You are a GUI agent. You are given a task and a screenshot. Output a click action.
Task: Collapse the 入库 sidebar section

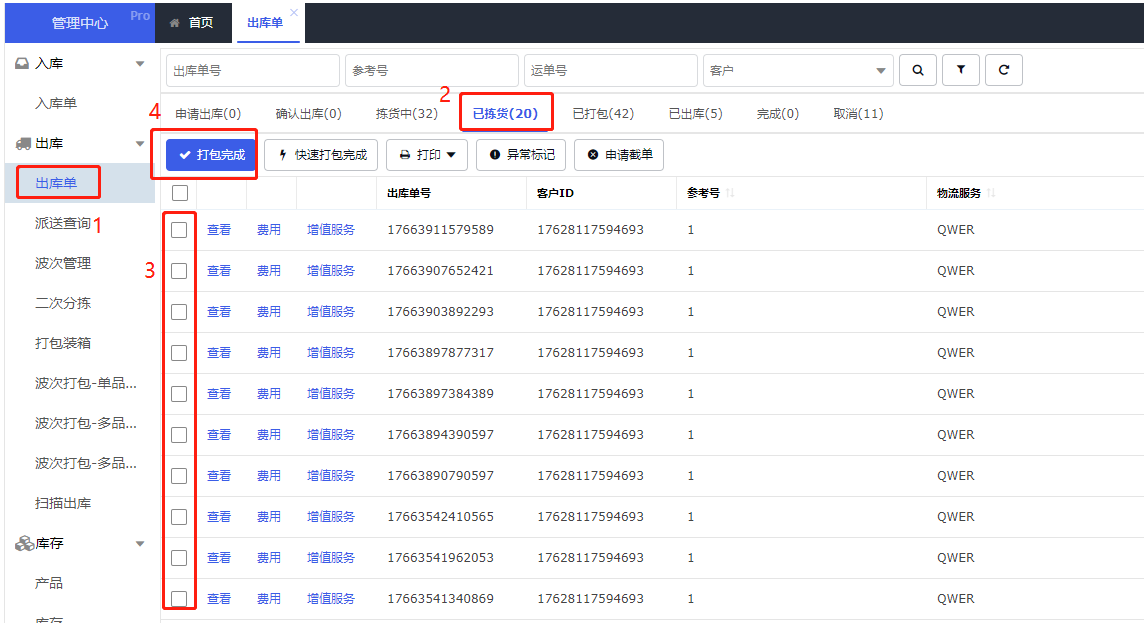(x=140, y=64)
